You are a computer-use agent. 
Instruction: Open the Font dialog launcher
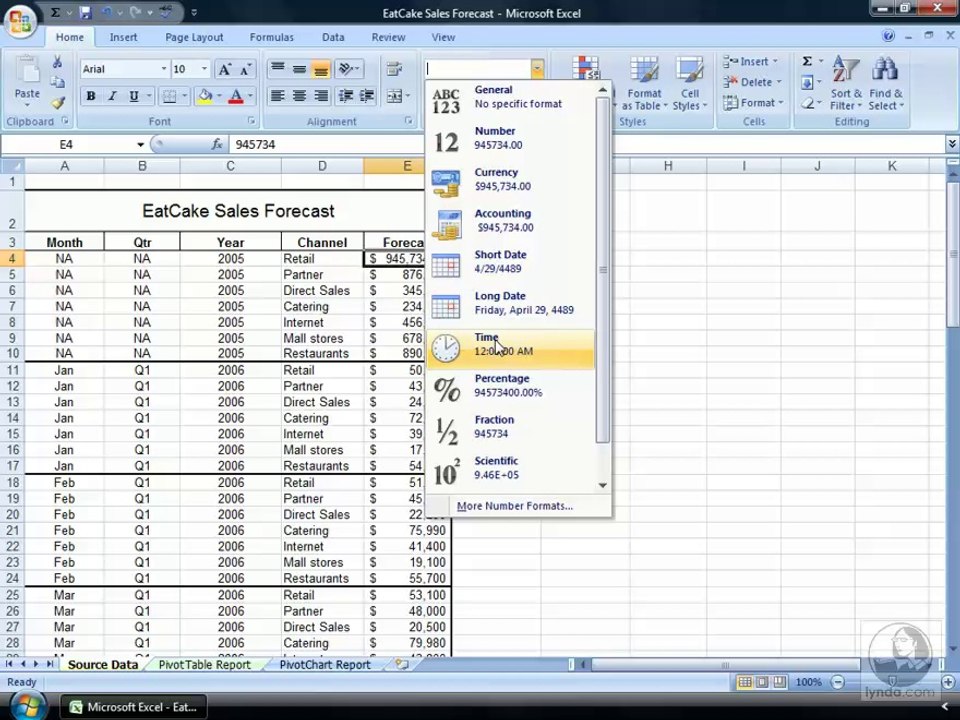tap(251, 121)
